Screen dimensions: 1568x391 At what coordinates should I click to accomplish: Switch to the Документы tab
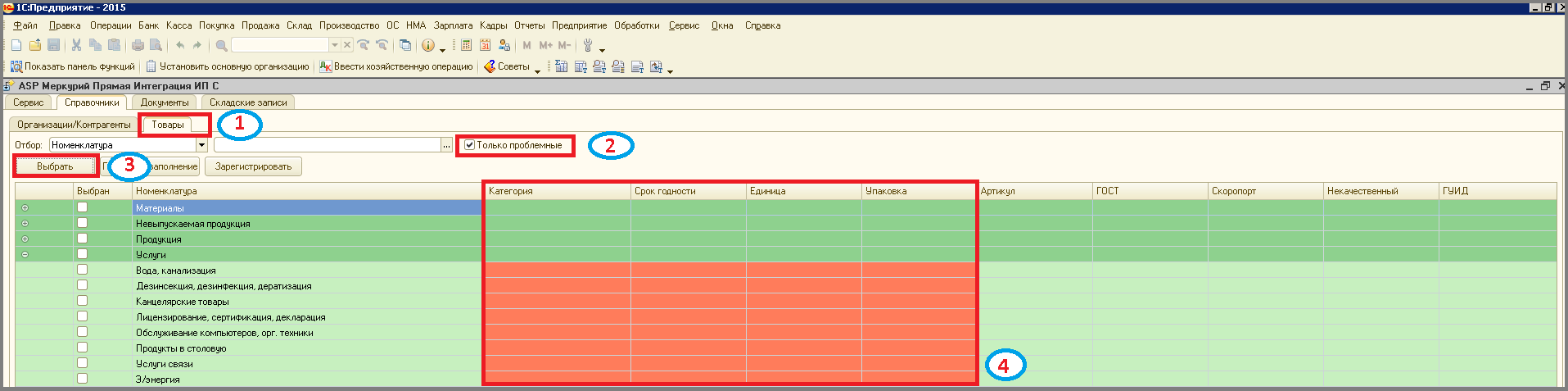click(x=165, y=102)
